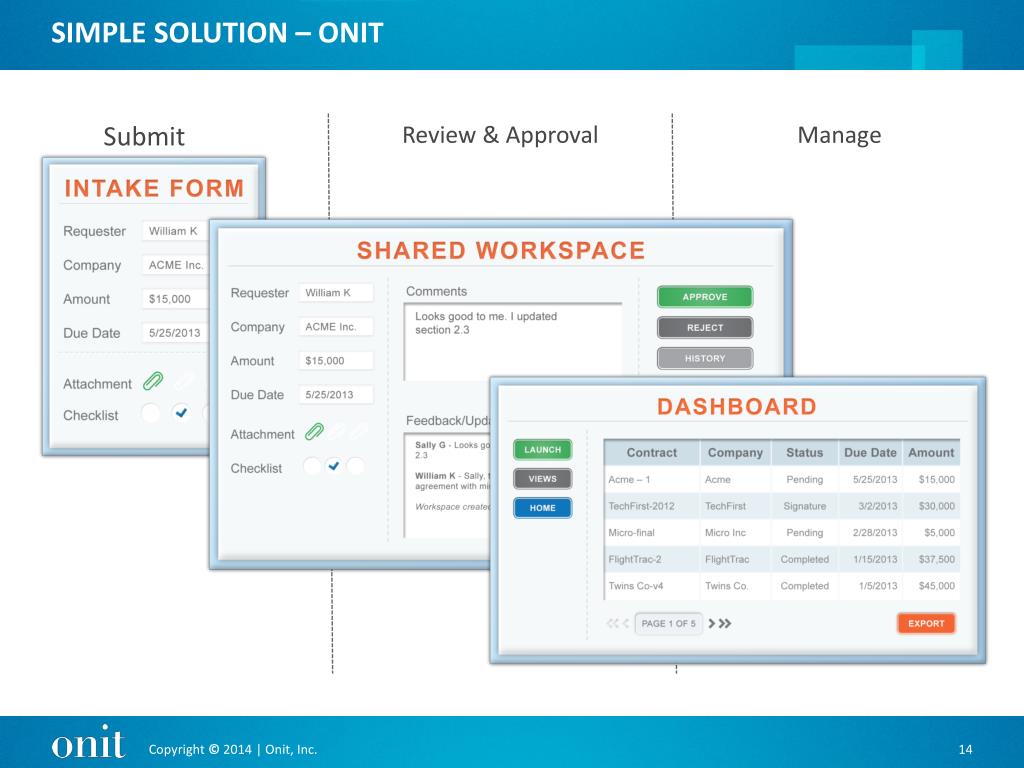Click inside the Comments text box

click(x=513, y=340)
